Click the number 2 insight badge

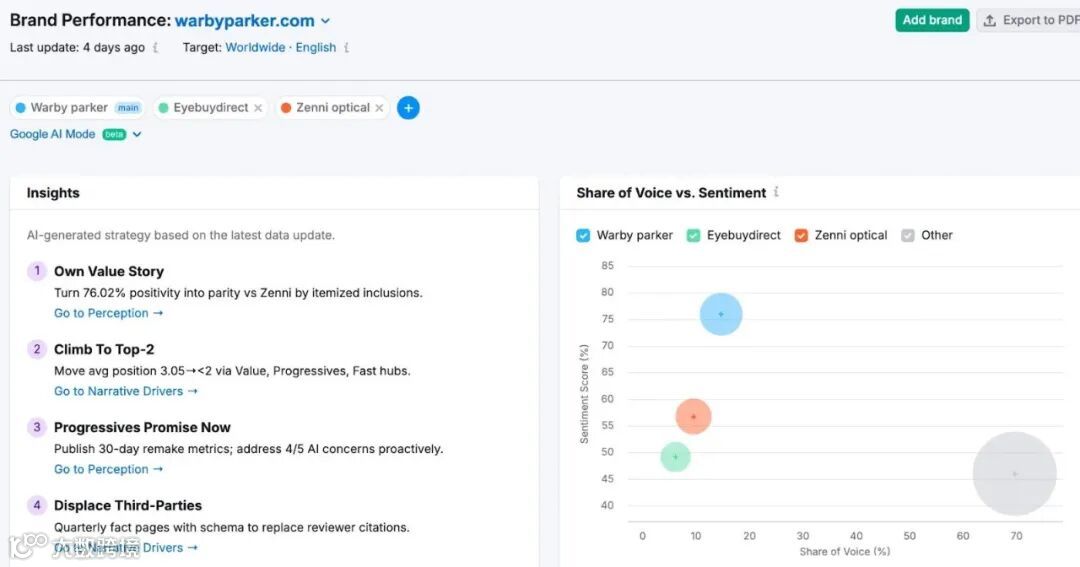tap(37, 349)
